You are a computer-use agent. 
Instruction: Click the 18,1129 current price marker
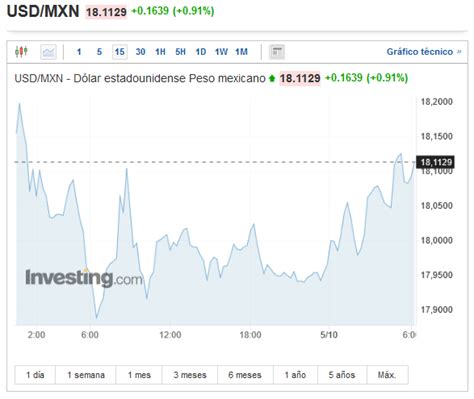[435, 162]
